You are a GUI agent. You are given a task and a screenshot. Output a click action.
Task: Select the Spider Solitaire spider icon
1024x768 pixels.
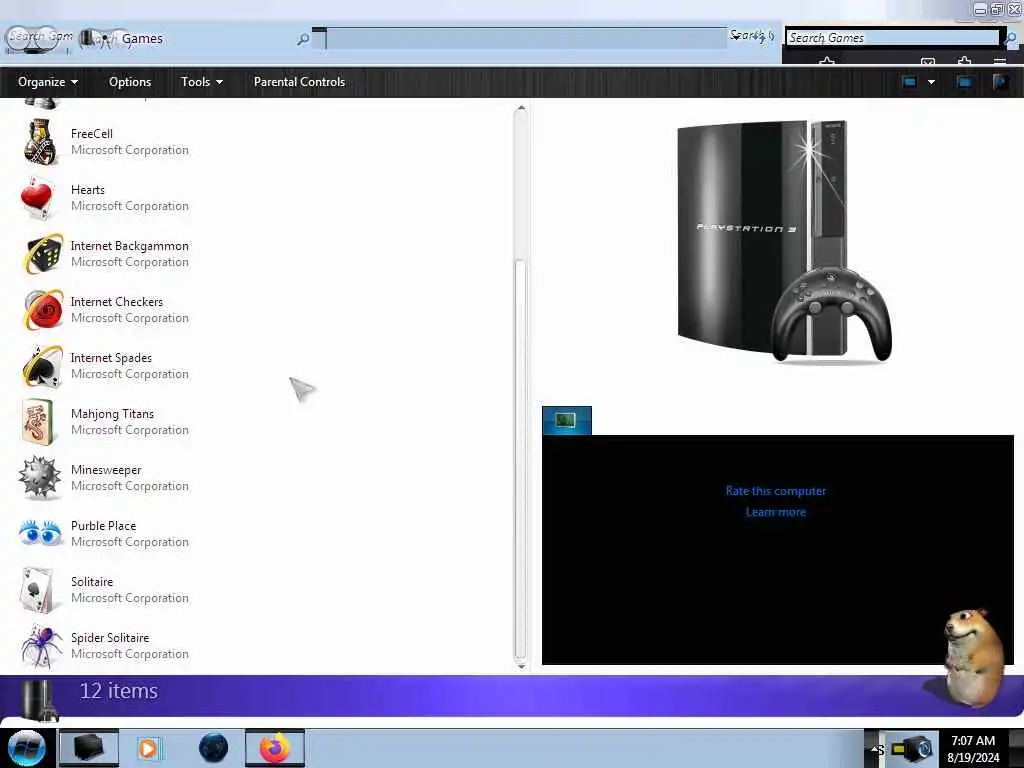[40, 646]
